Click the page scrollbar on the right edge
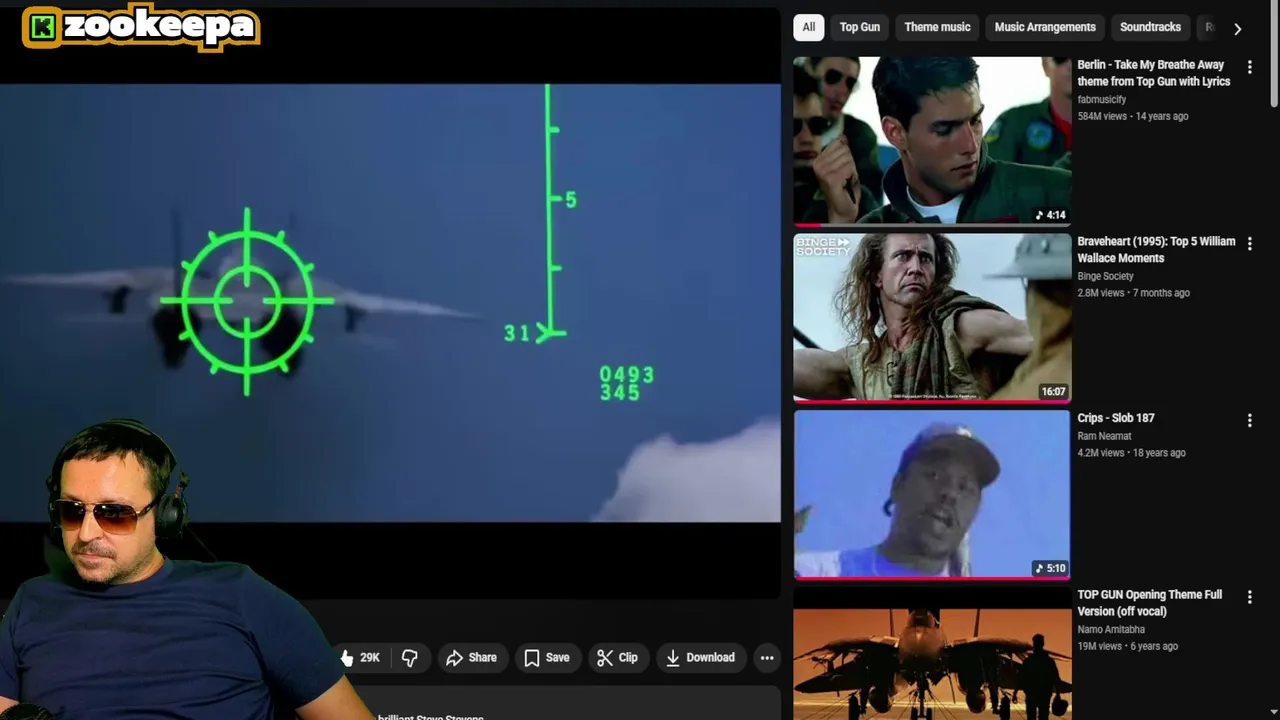The image size is (1280, 720). [x=1274, y=55]
